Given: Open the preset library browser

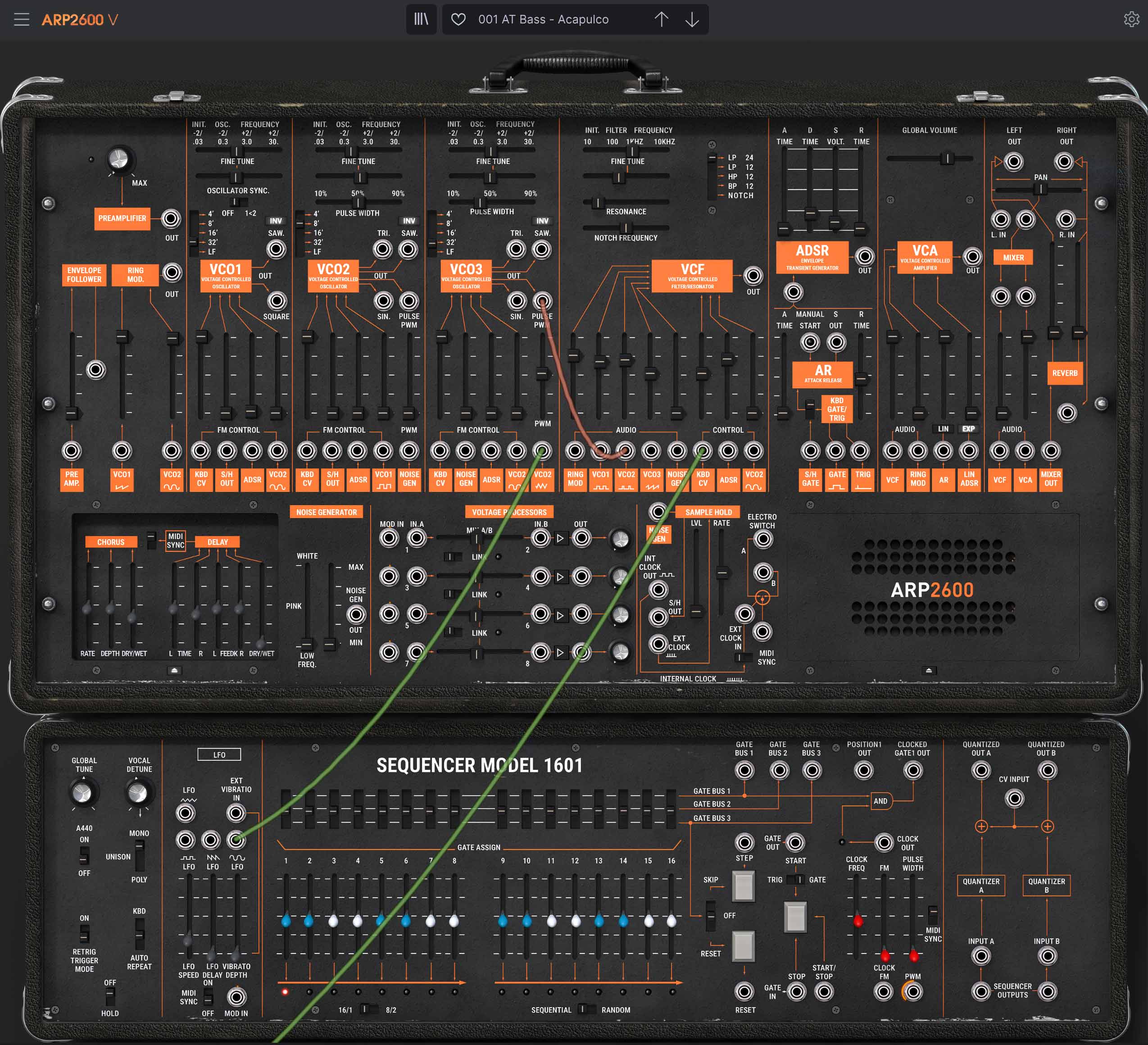Looking at the screenshot, I should click(421, 19).
